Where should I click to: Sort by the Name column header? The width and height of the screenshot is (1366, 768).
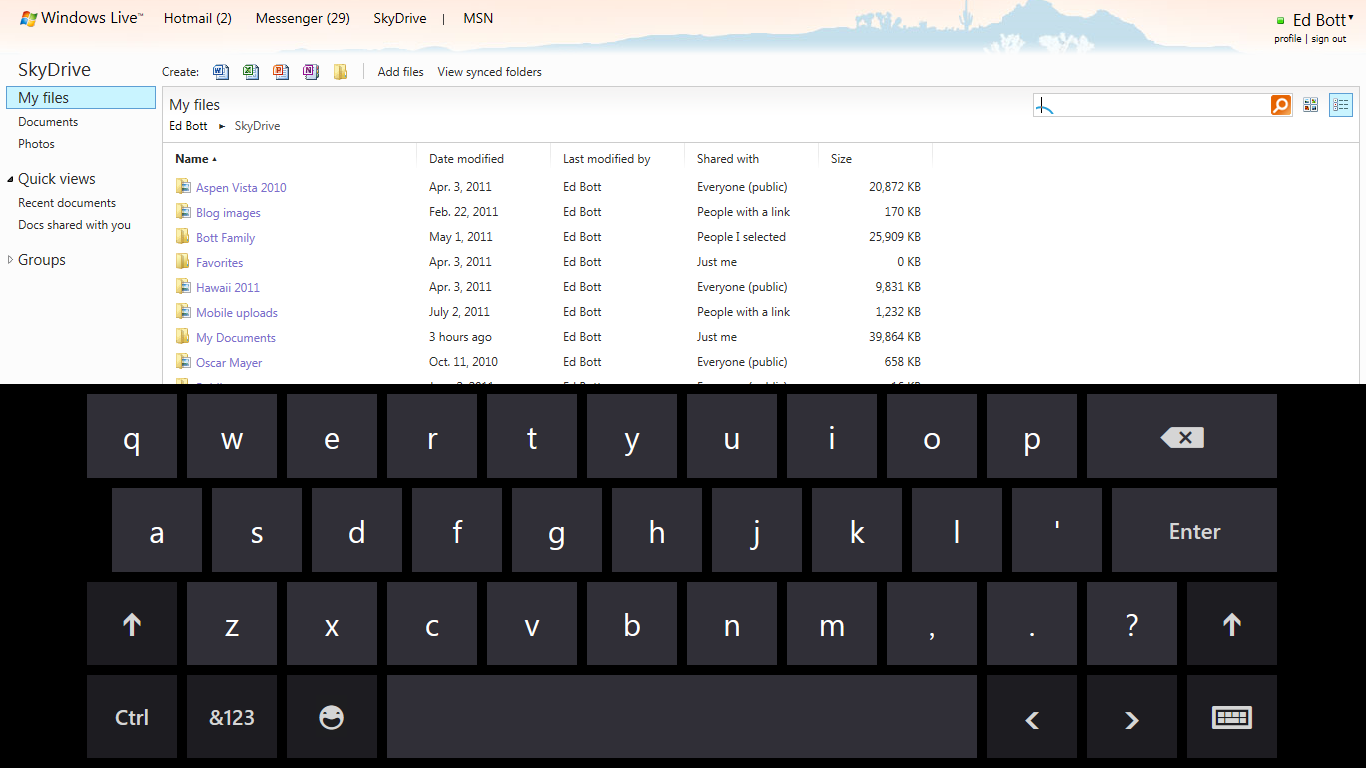coord(195,159)
